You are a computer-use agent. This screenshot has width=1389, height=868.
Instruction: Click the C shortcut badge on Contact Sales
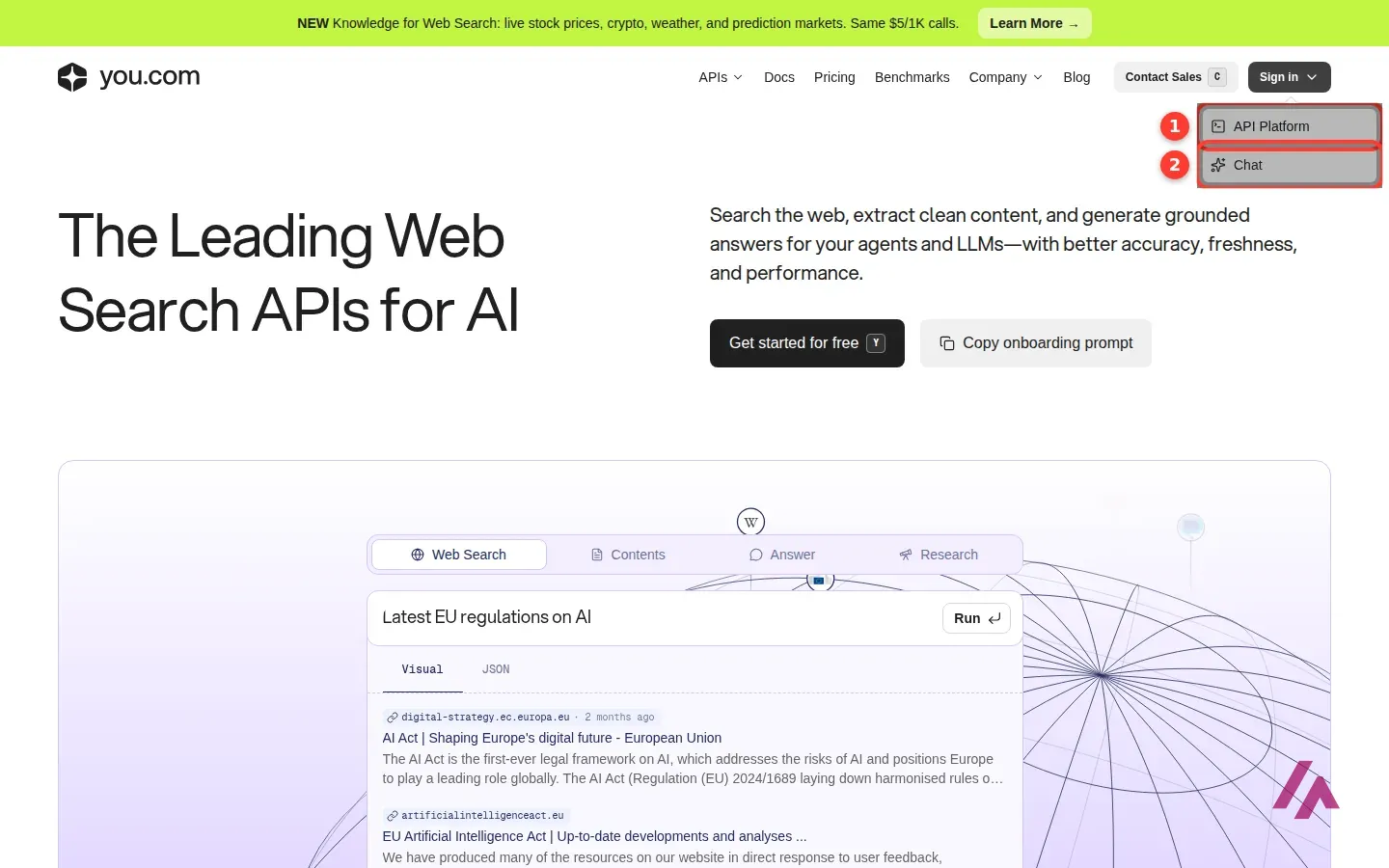pyautogui.click(x=1217, y=77)
